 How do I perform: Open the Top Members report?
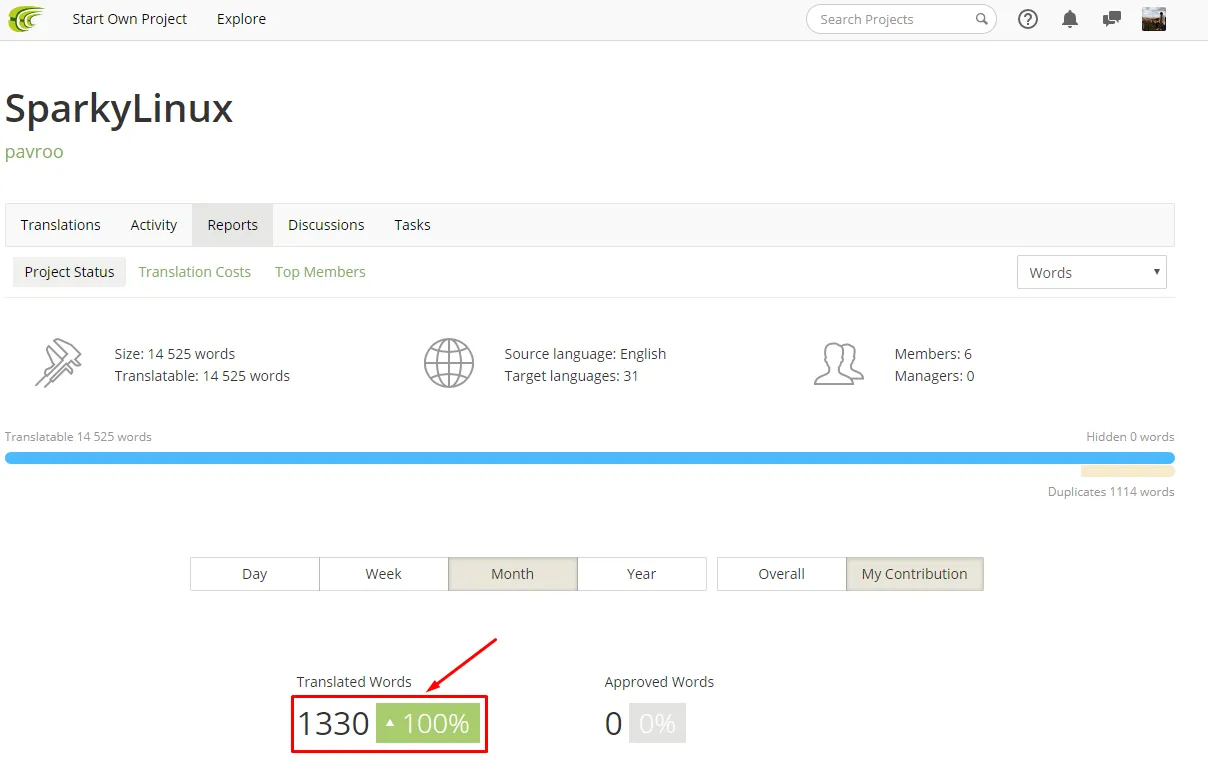pos(320,272)
